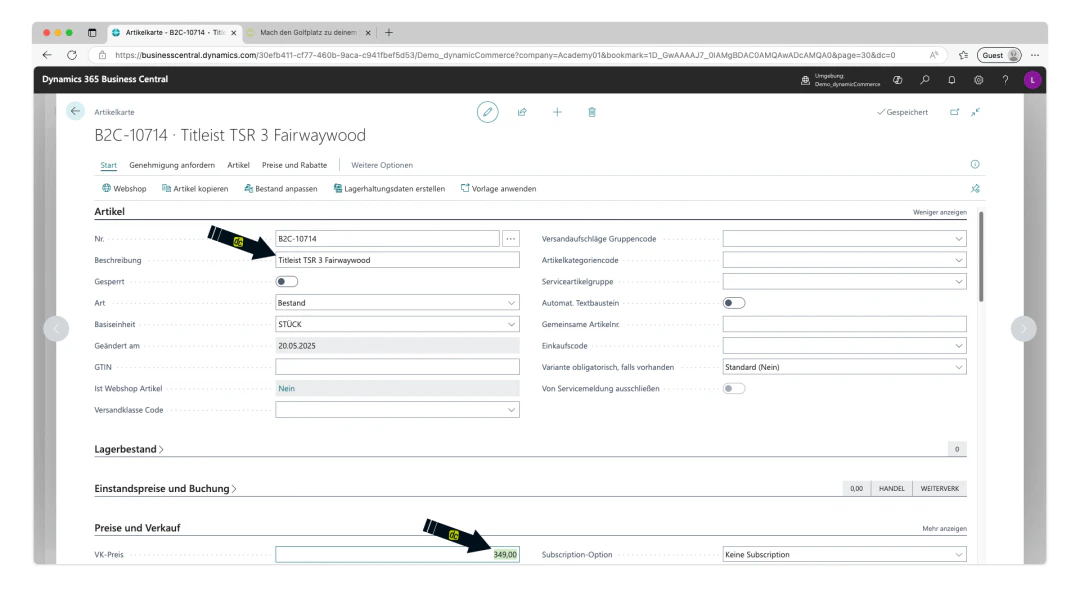
Task: Open browser favorites star icon
Action: coord(963,55)
